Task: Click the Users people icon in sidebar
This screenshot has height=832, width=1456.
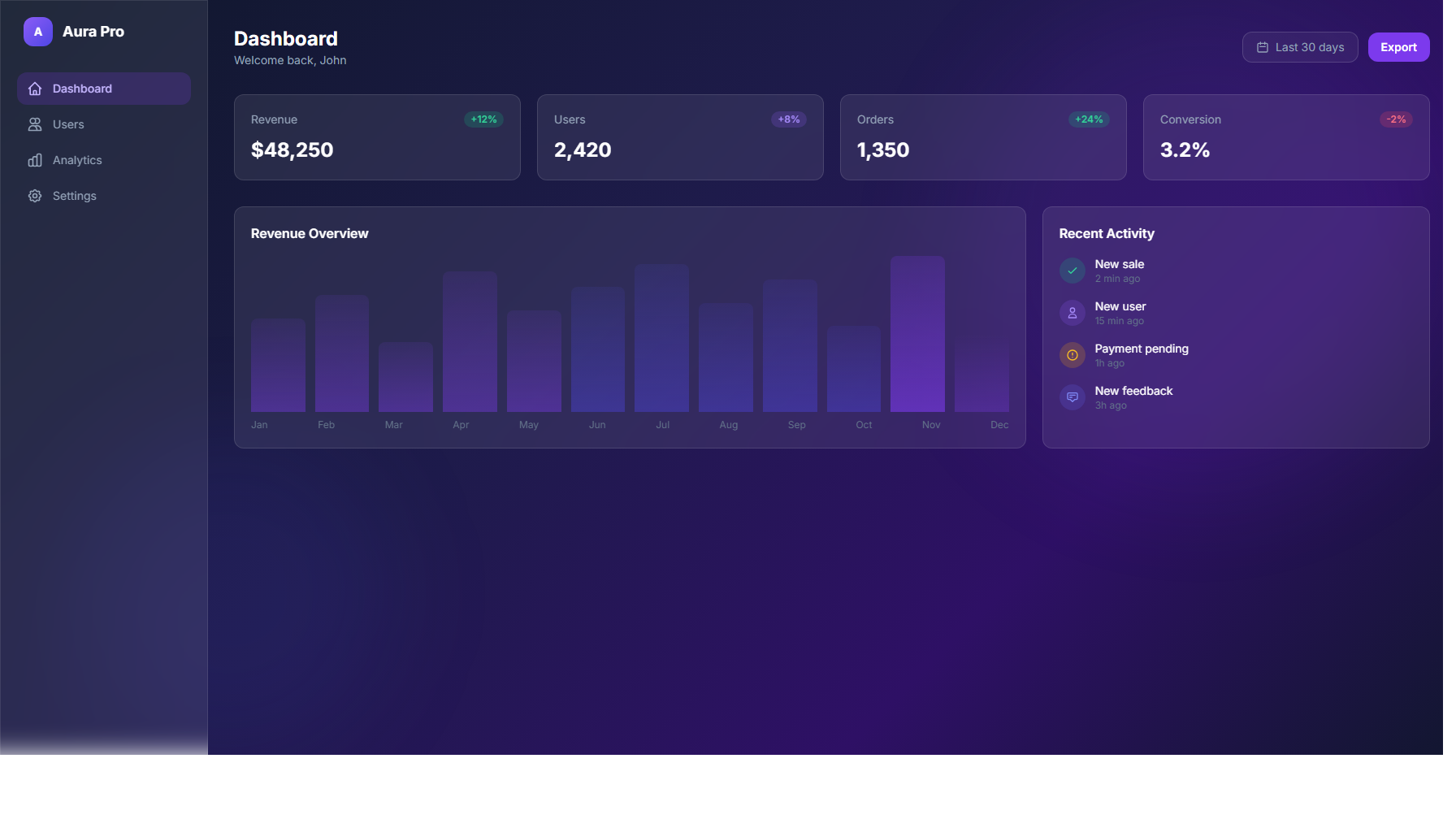Action: point(35,124)
